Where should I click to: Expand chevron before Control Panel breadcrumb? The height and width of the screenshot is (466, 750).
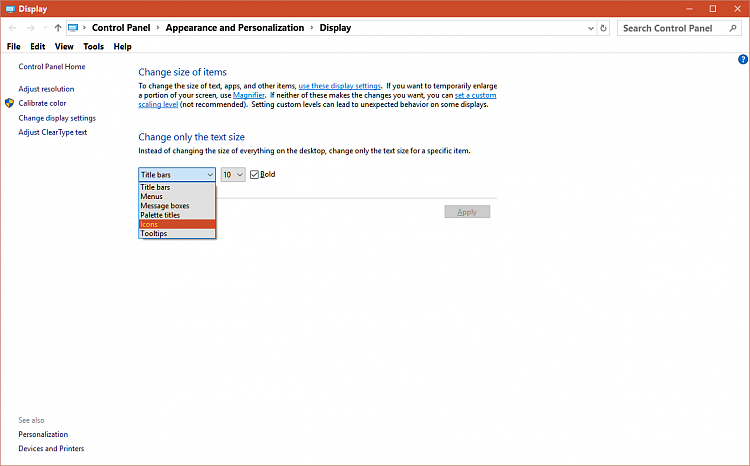85,28
